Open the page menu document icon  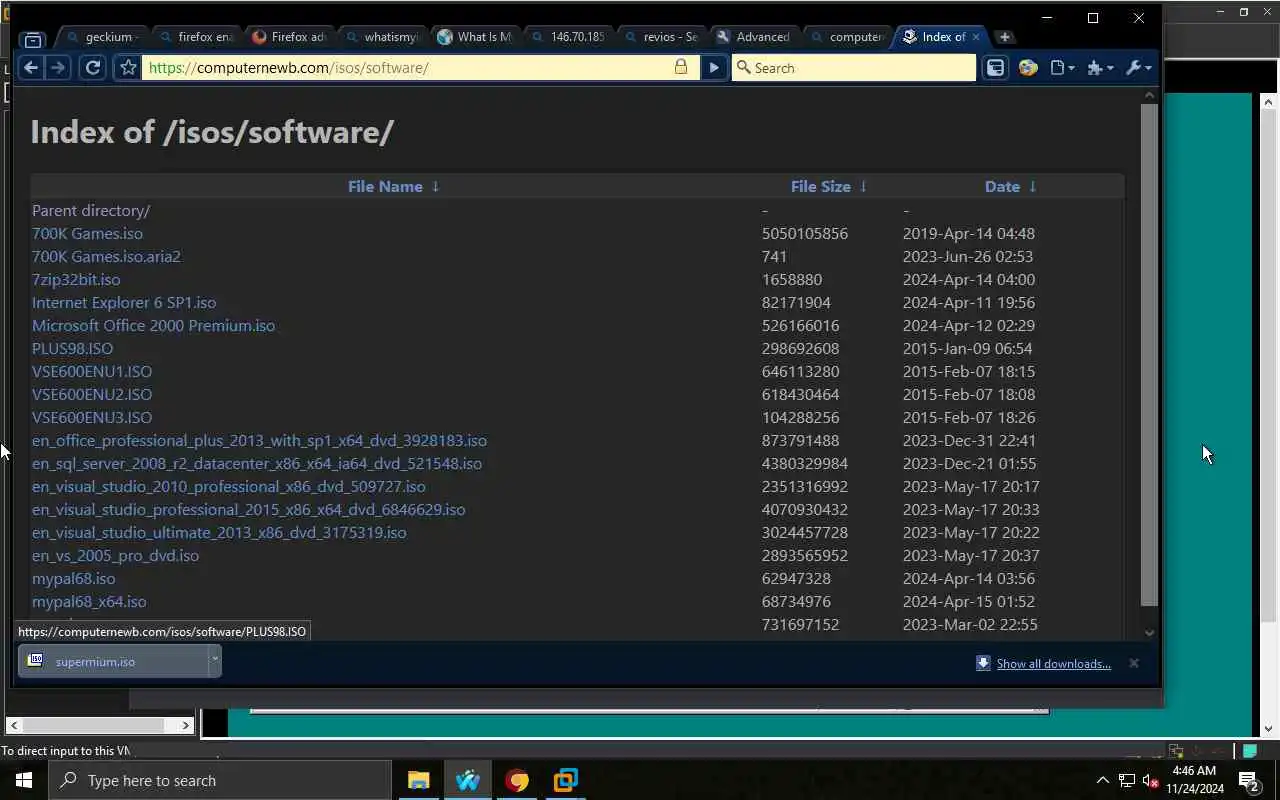(x=1062, y=67)
